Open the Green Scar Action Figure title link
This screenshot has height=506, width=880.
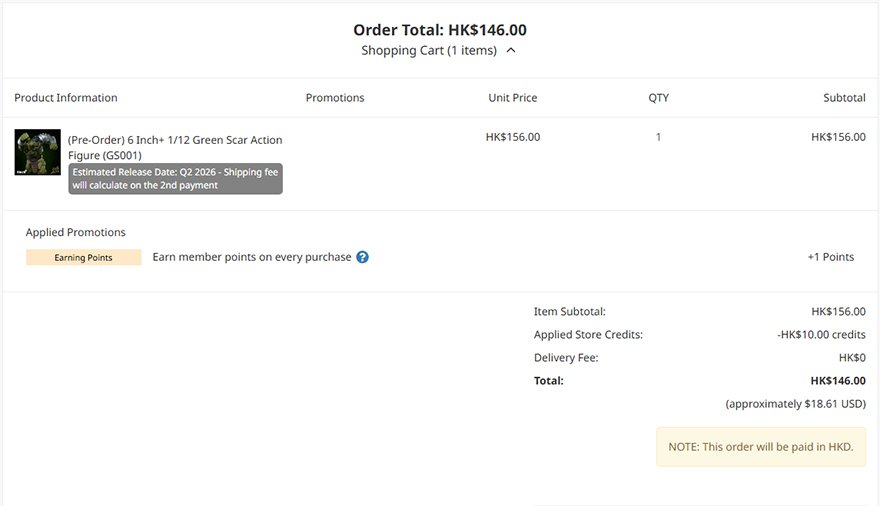[x=175, y=148]
